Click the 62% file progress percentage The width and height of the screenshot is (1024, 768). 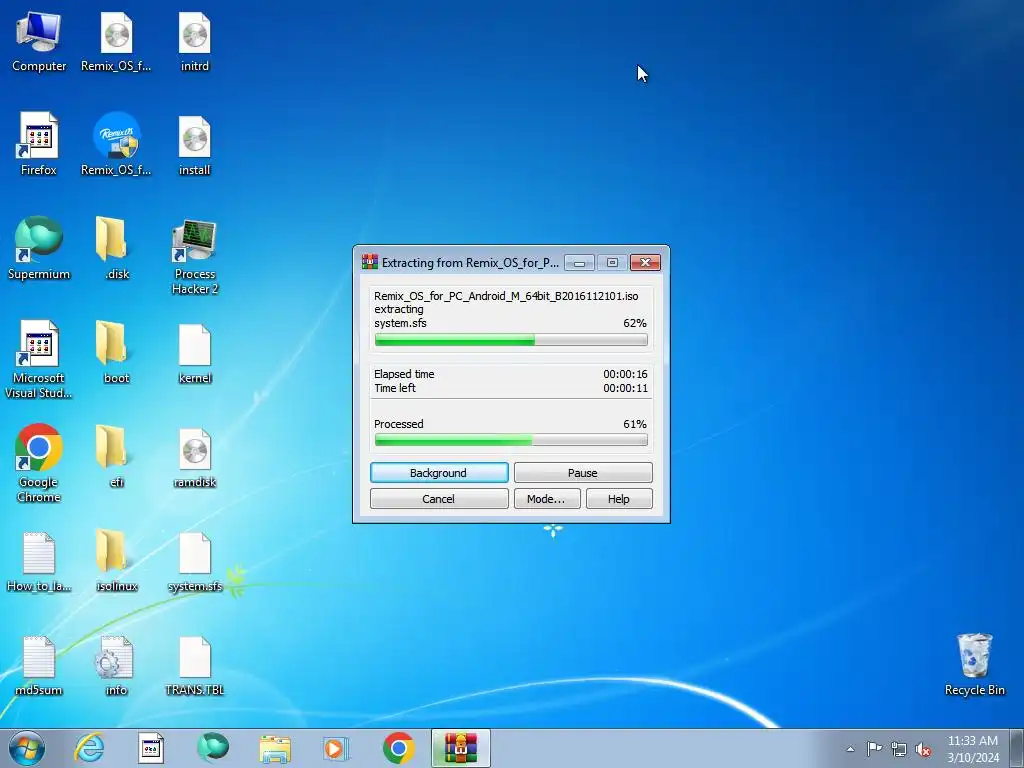(x=635, y=323)
